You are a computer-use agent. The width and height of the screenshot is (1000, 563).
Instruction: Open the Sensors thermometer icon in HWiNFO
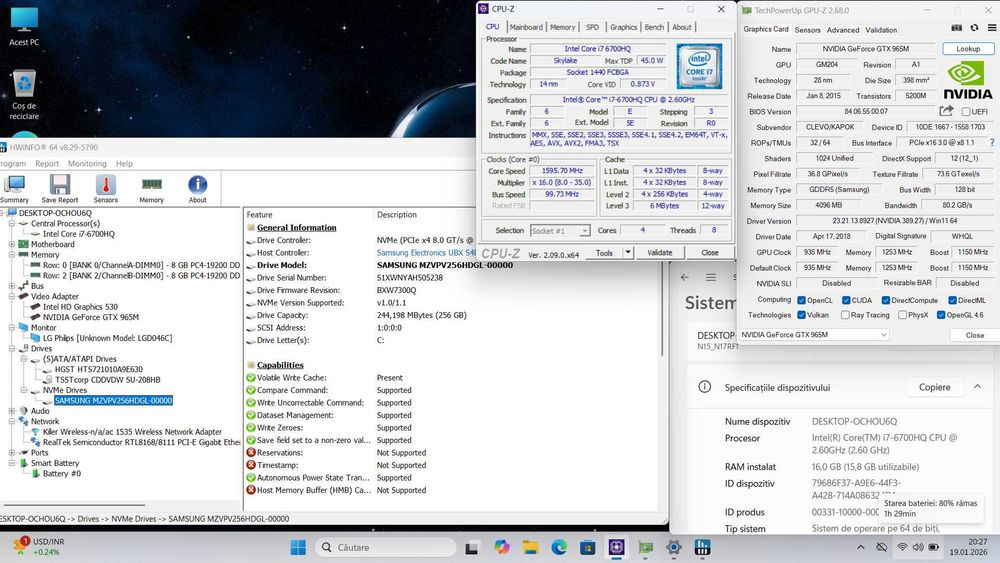pos(106,189)
